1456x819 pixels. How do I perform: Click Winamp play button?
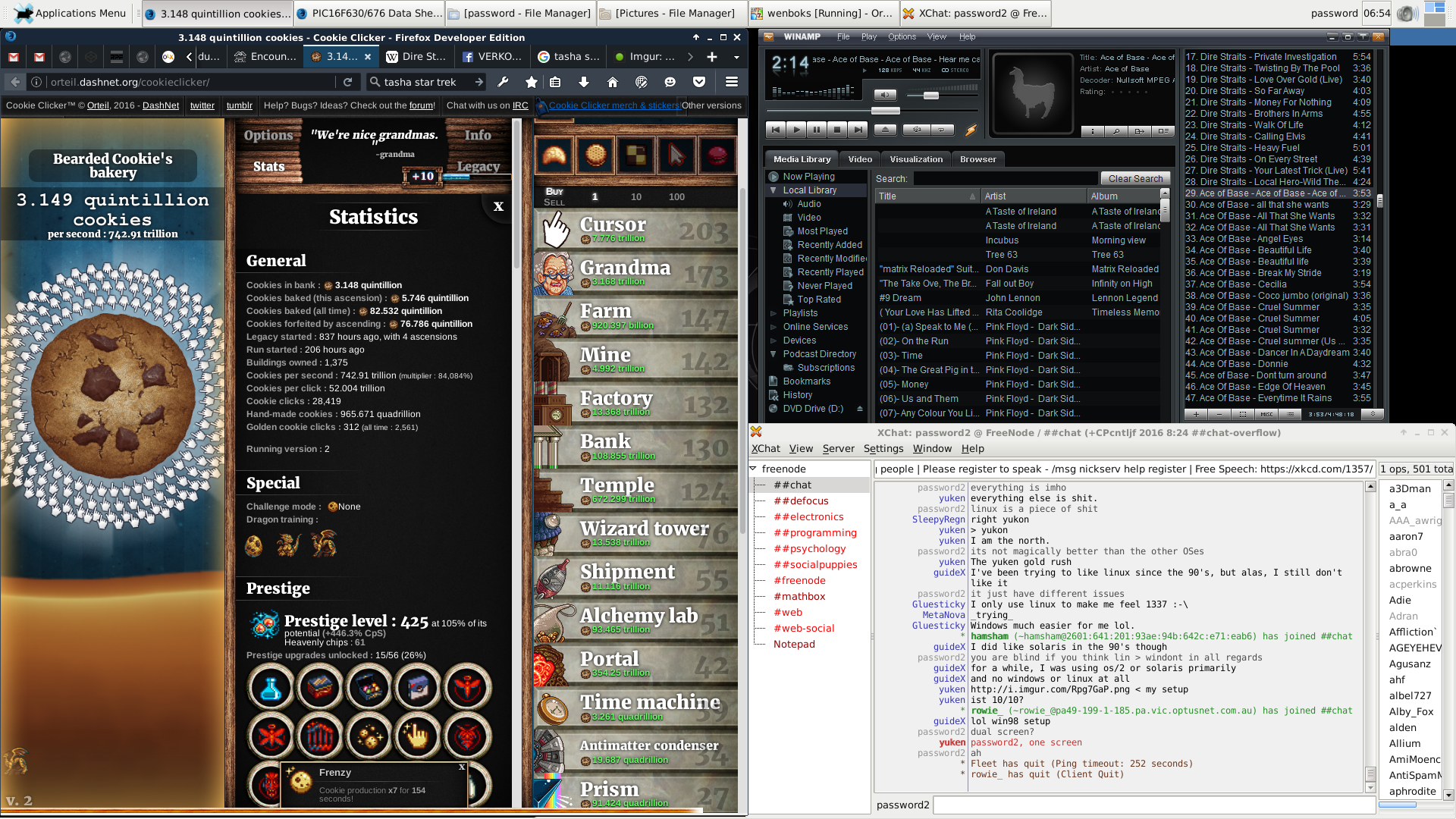pyautogui.click(x=795, y=130)
